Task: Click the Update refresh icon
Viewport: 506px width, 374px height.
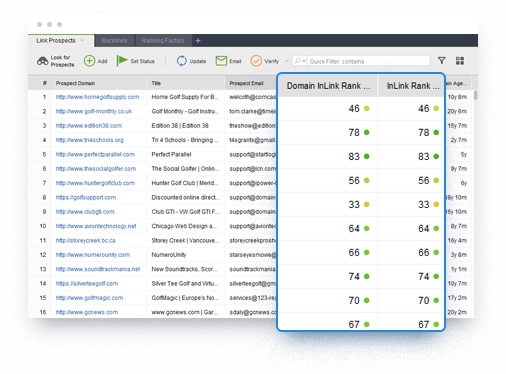Action: tap(182, 61)
